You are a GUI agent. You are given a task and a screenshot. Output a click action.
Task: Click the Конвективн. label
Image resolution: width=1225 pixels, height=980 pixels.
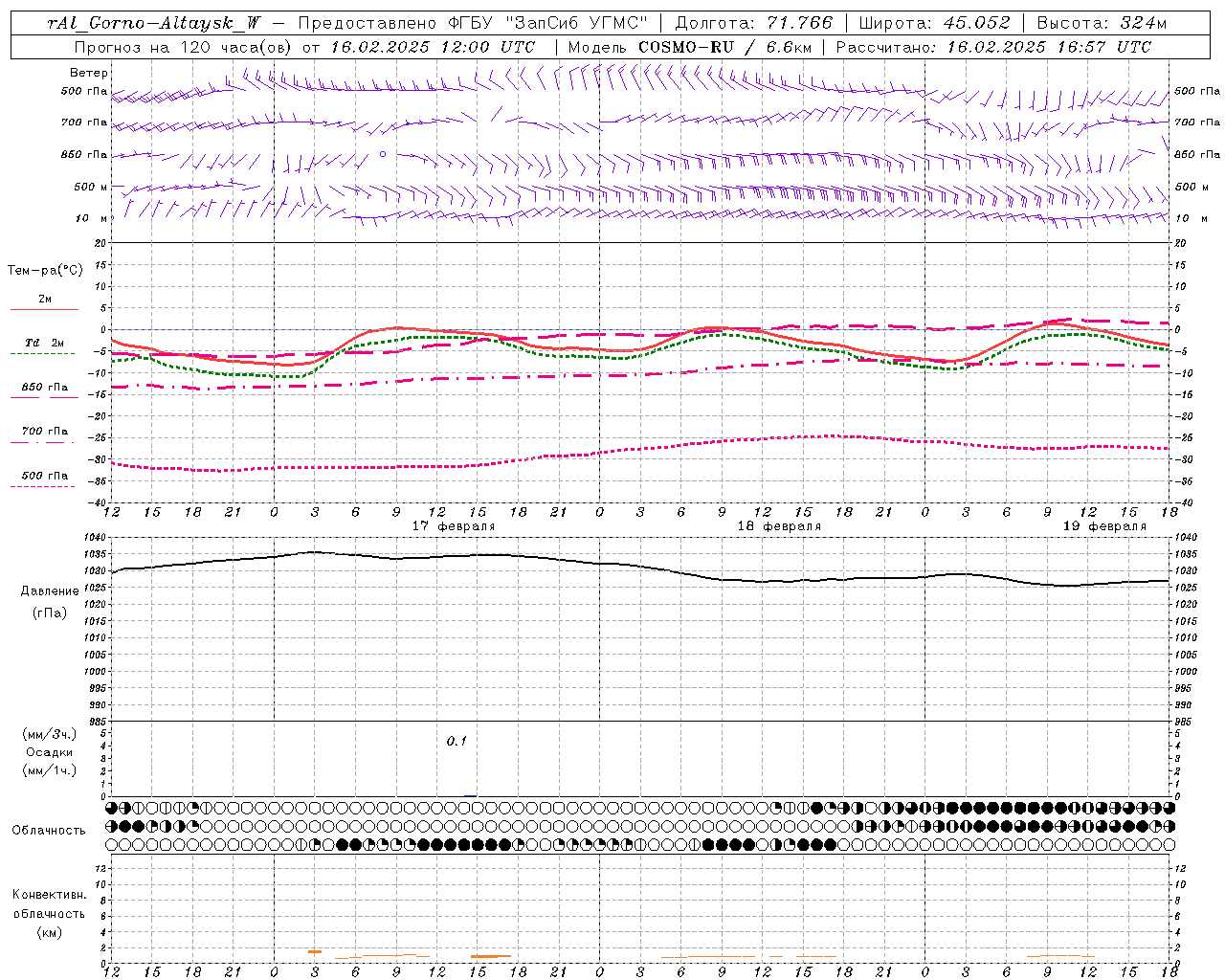click(49, 895)
